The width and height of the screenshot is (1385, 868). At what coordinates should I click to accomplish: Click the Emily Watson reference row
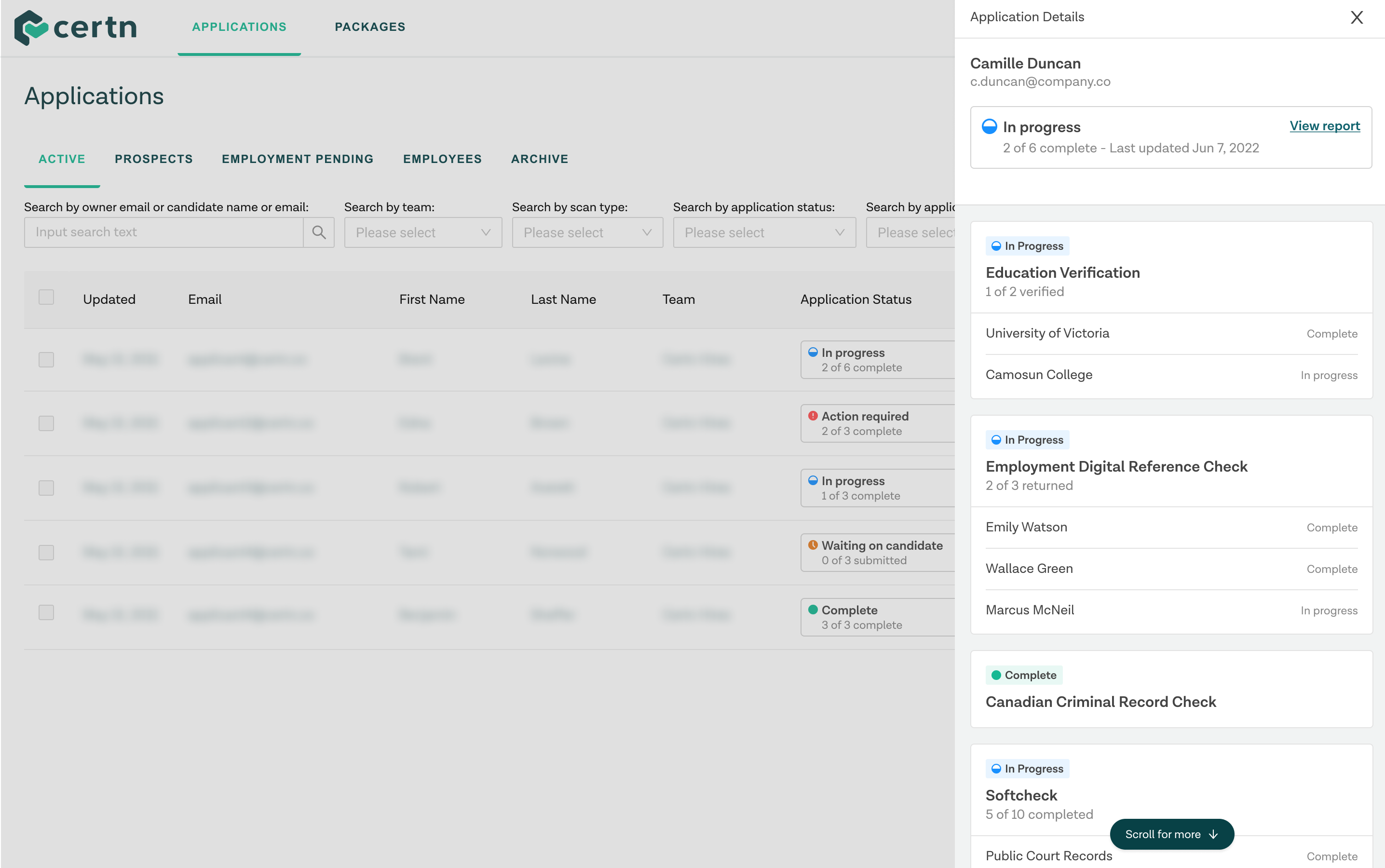[x=1171, y=528]
